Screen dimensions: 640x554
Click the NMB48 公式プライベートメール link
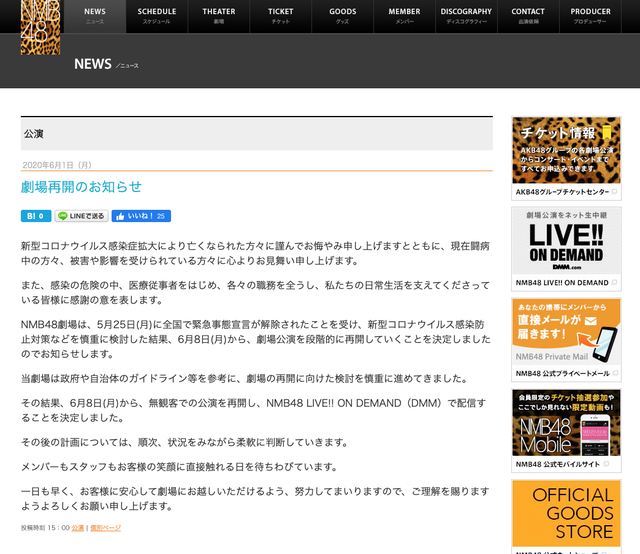coord(562,374)
